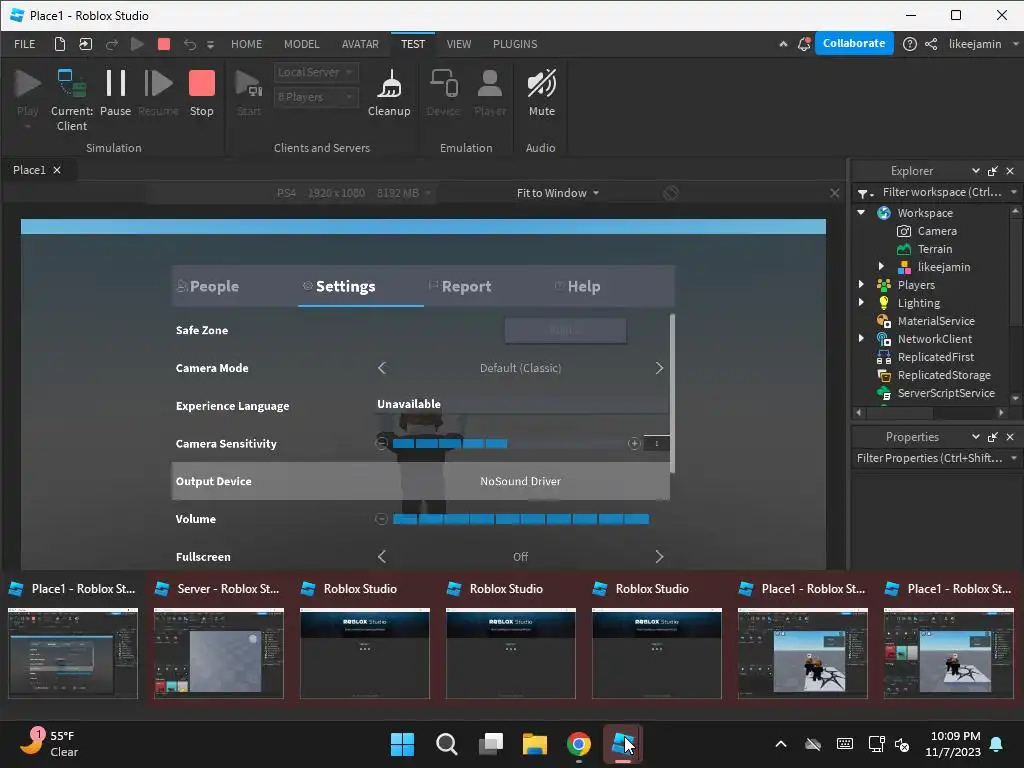Click the share icon near username
Viewport: 1024px width, 768px height.
[x=931, y=44]
